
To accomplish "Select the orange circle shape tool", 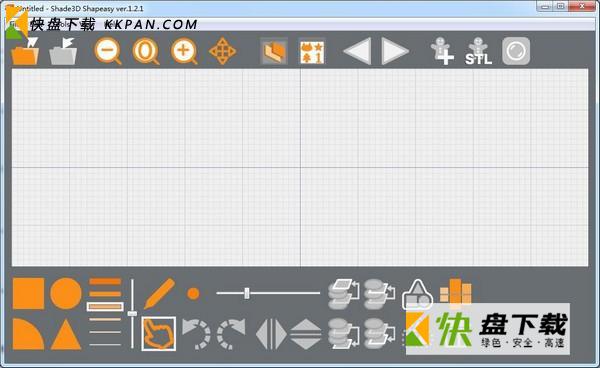I will point(66,294).
